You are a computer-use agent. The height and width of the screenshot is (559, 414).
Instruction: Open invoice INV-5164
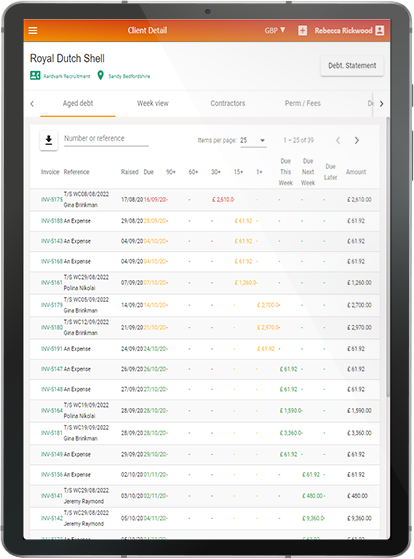pyautogui.click(x=52, y=411)
